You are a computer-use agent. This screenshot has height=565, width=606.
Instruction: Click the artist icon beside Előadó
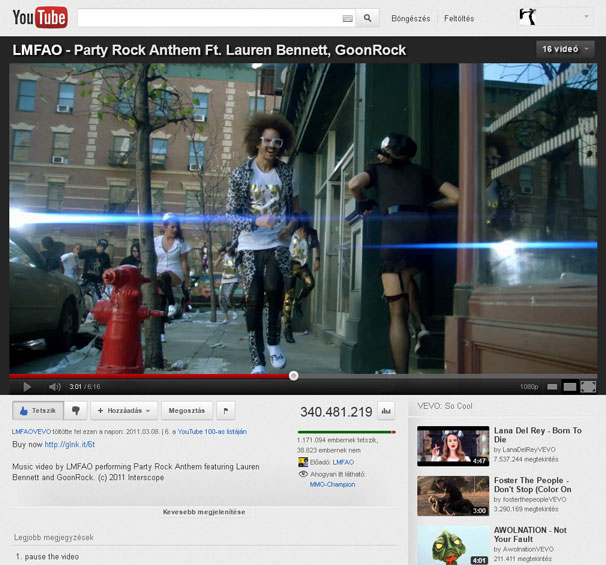[303, 462]
